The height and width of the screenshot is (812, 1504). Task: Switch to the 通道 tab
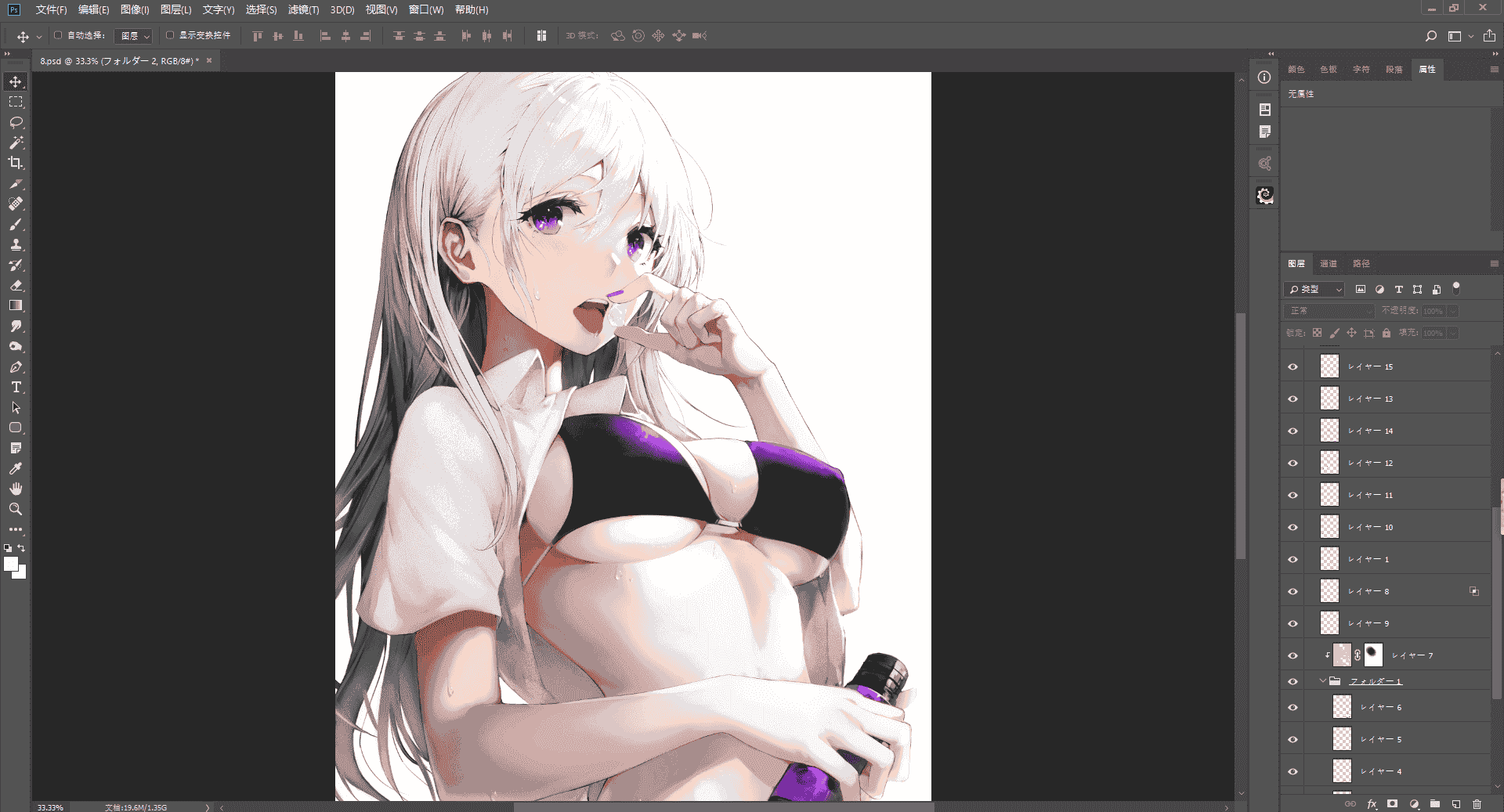(1329, 264)
